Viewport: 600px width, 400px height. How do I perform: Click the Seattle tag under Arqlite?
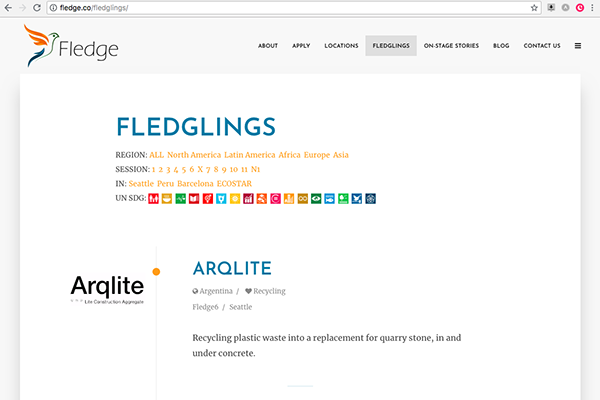pos(241,307)
